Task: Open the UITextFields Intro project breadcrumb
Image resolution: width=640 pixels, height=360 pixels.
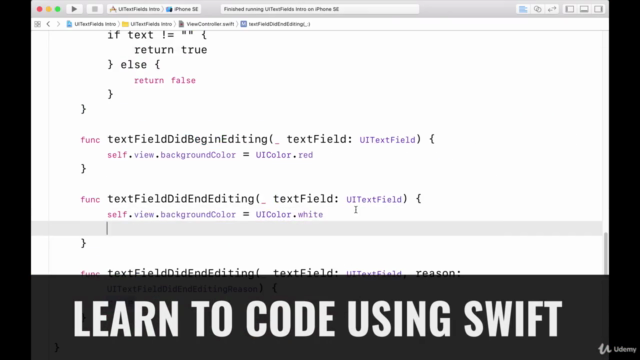Action: point(91,24)
